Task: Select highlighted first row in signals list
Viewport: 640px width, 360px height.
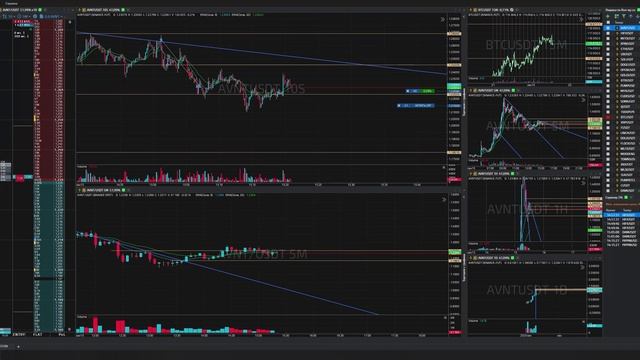Action: (x=622, y=215)
